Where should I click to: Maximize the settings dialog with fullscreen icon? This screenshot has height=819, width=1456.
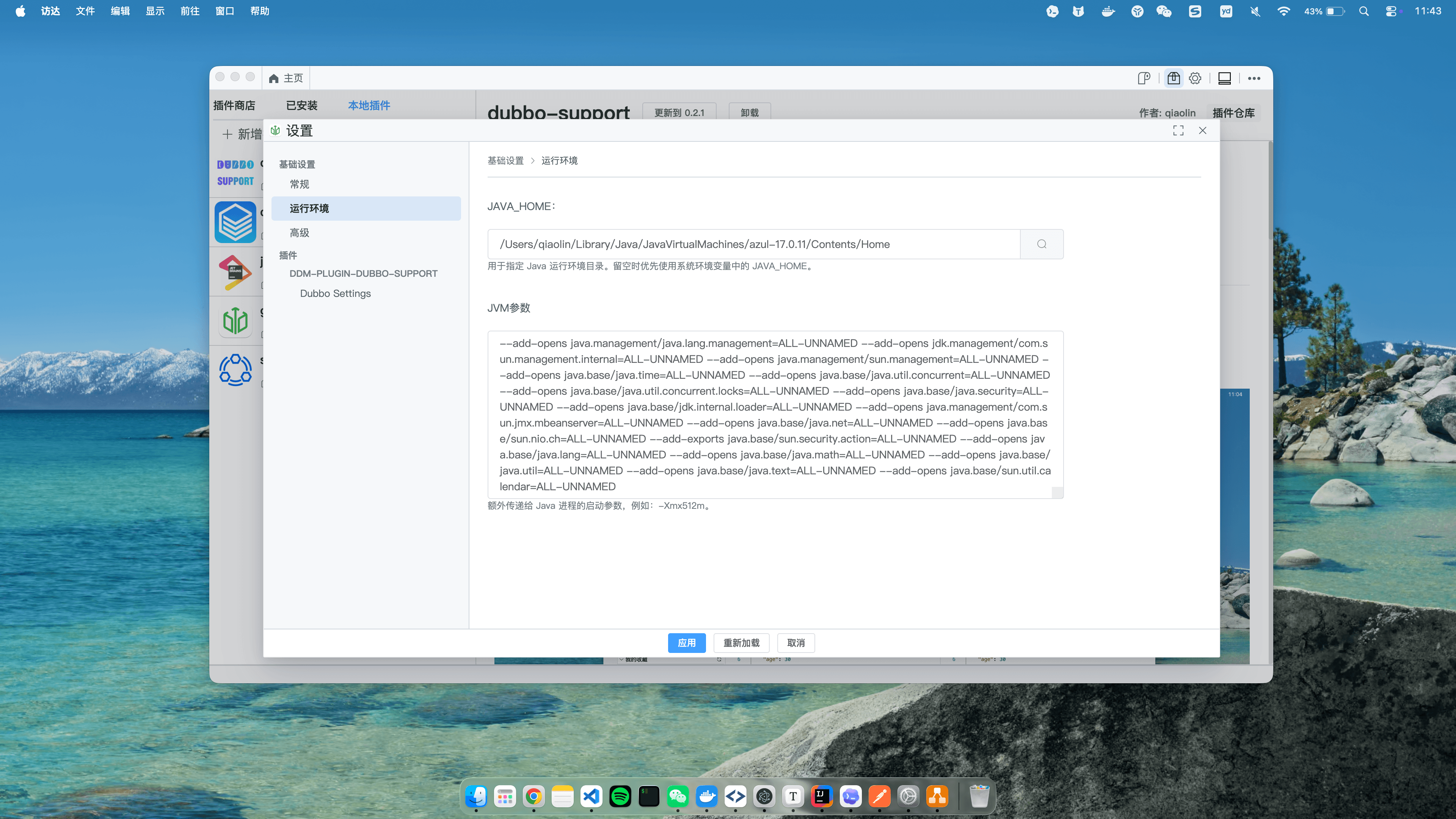click(x=1178, y=130)
